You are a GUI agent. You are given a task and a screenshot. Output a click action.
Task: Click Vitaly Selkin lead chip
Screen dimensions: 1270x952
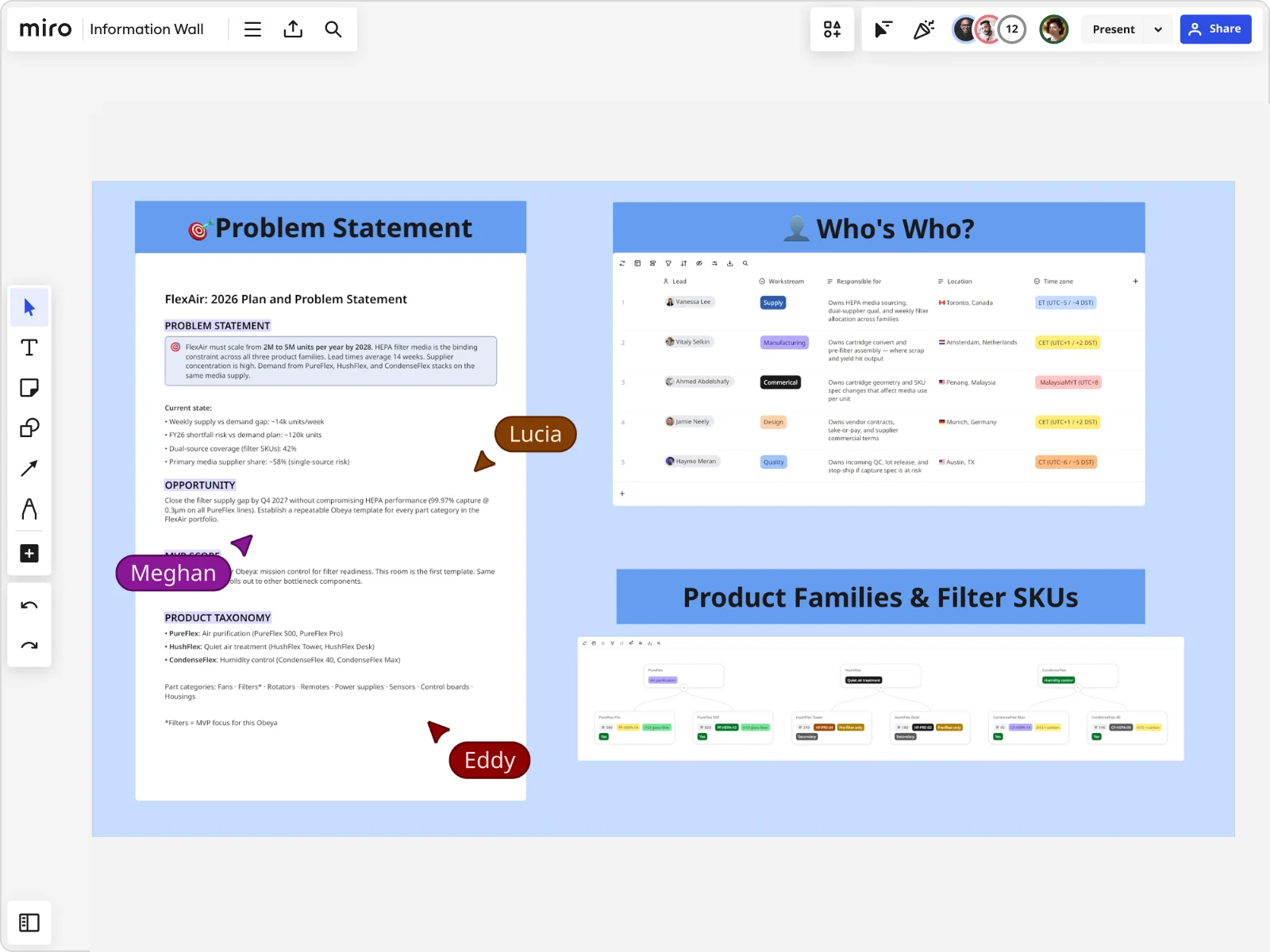[689, 342]
